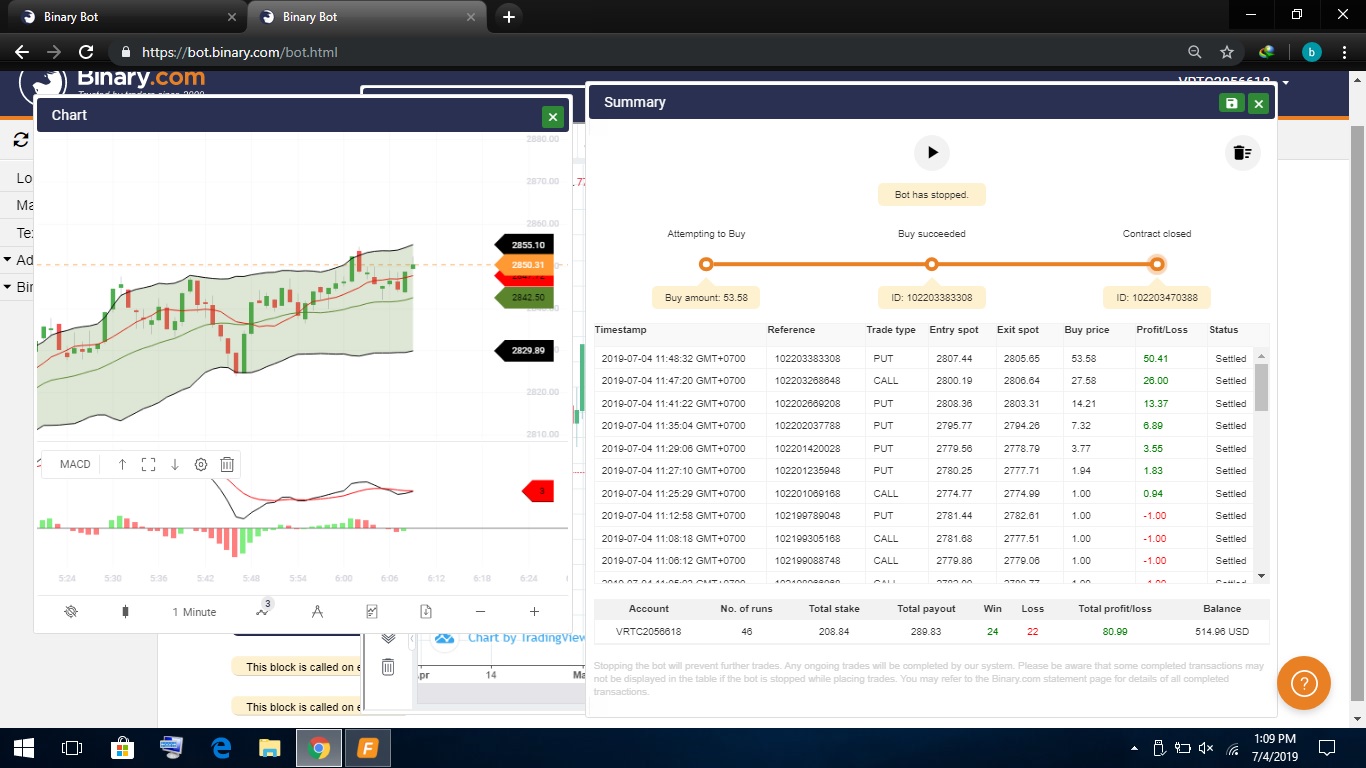Open the chart indicators menu
The width and height of the screenshot is (1366, 768).
[263, 610]
